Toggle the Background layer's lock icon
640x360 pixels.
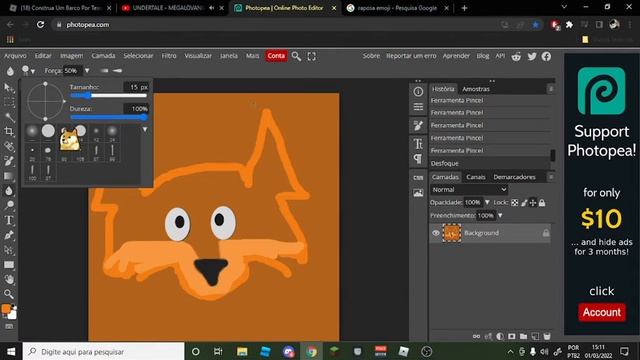pos(546,233)
